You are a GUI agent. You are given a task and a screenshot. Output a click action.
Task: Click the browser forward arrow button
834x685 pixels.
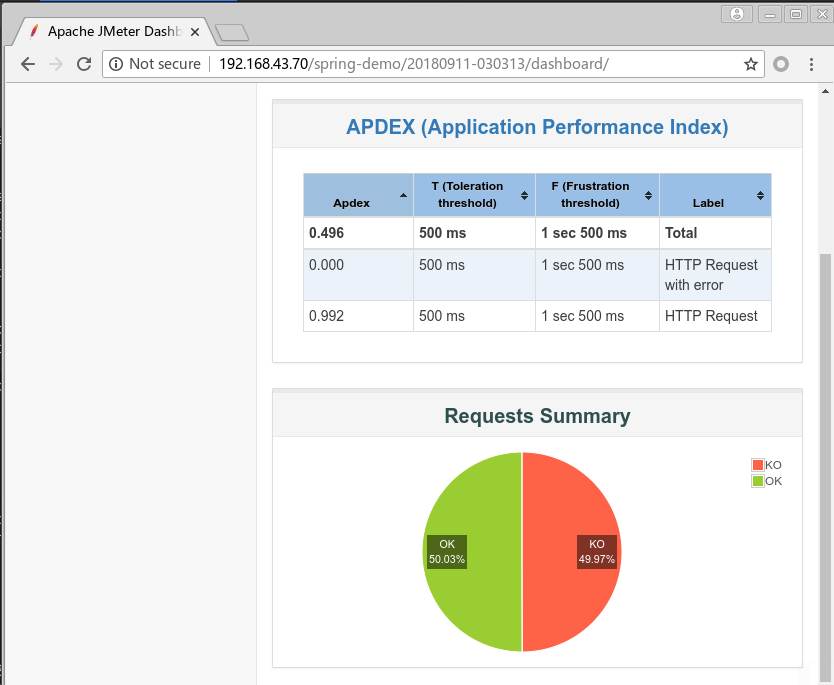coord(56,64)
